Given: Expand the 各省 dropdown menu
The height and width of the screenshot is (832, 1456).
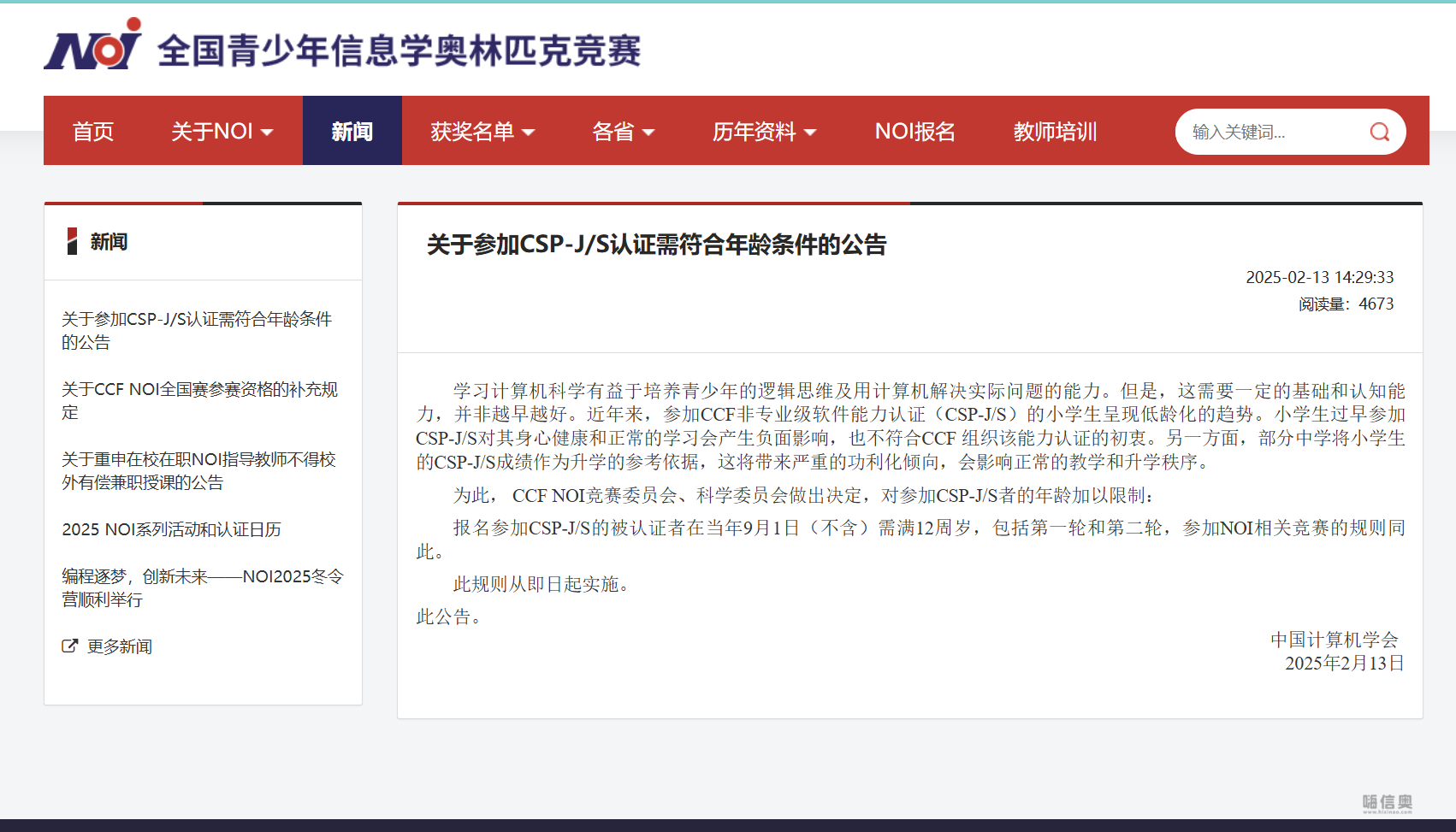Looking at the screenshot, I should [x=623, y=131].
